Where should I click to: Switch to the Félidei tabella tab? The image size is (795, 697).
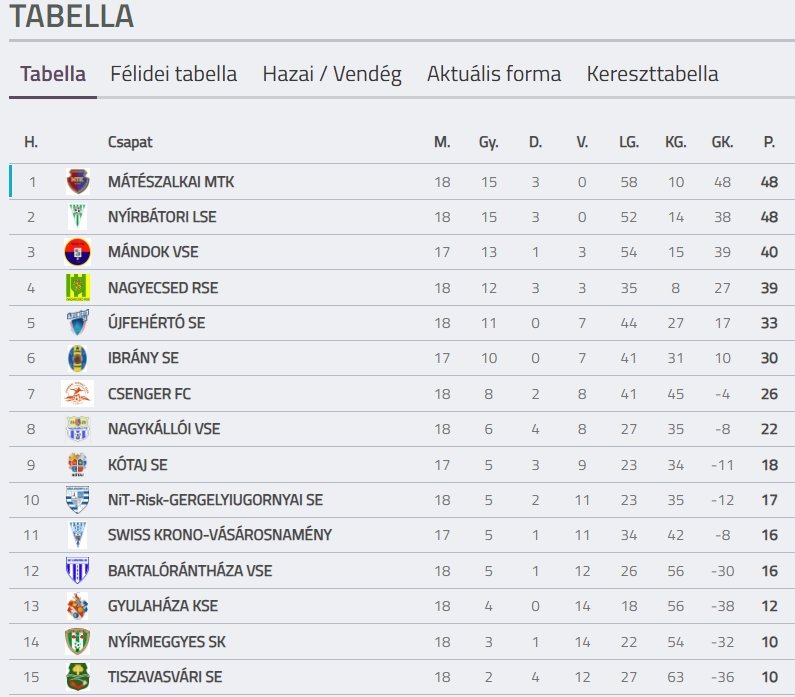[174, 74]
